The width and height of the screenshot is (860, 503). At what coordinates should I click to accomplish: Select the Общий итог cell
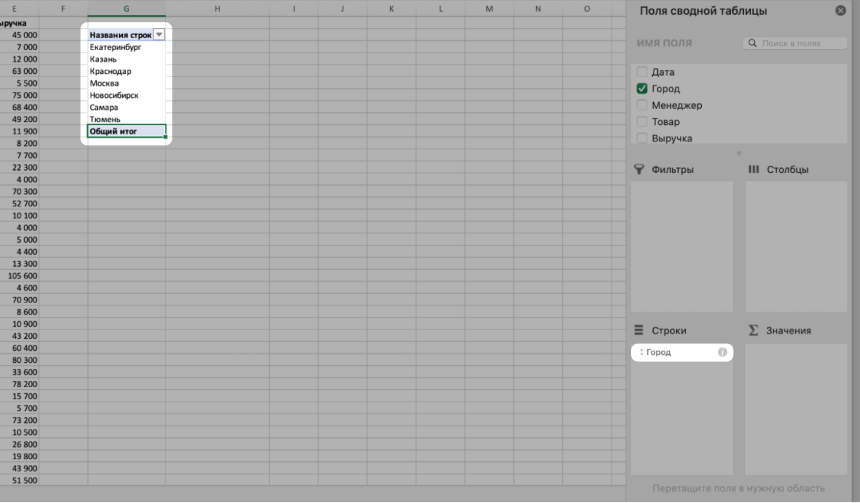126,131
